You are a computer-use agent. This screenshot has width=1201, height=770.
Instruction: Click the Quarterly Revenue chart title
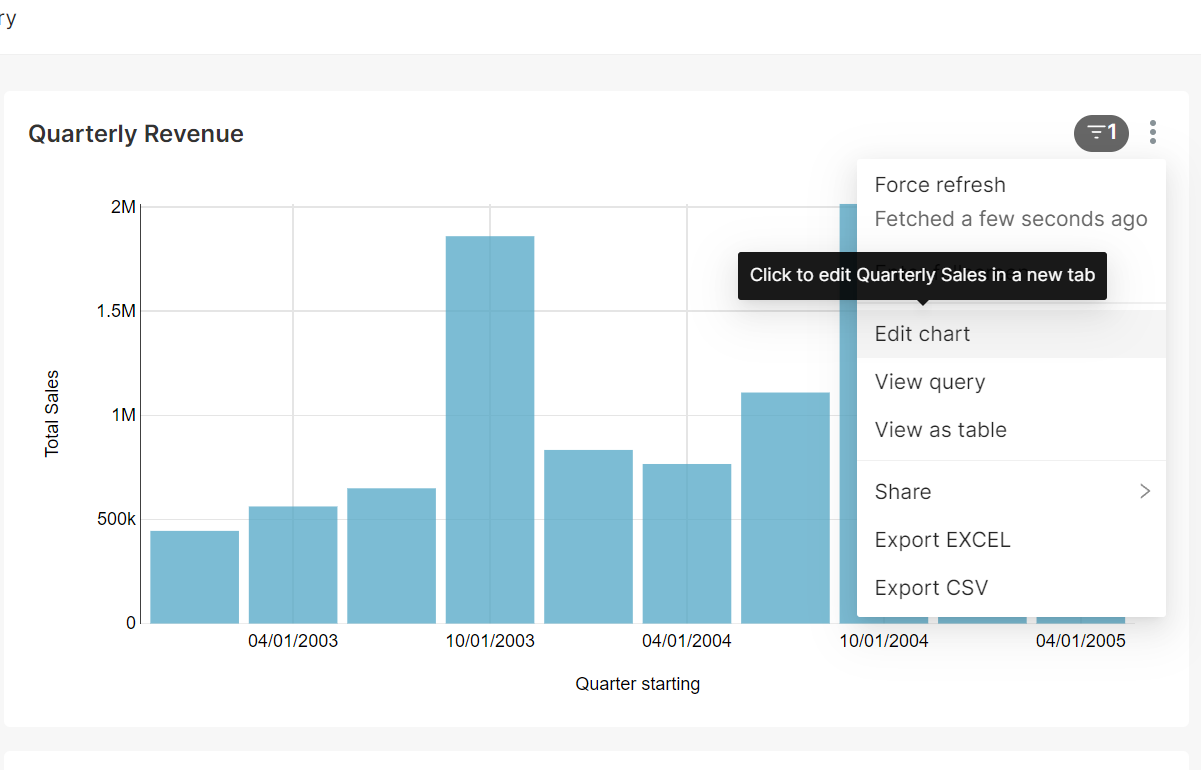pos(135,133)
